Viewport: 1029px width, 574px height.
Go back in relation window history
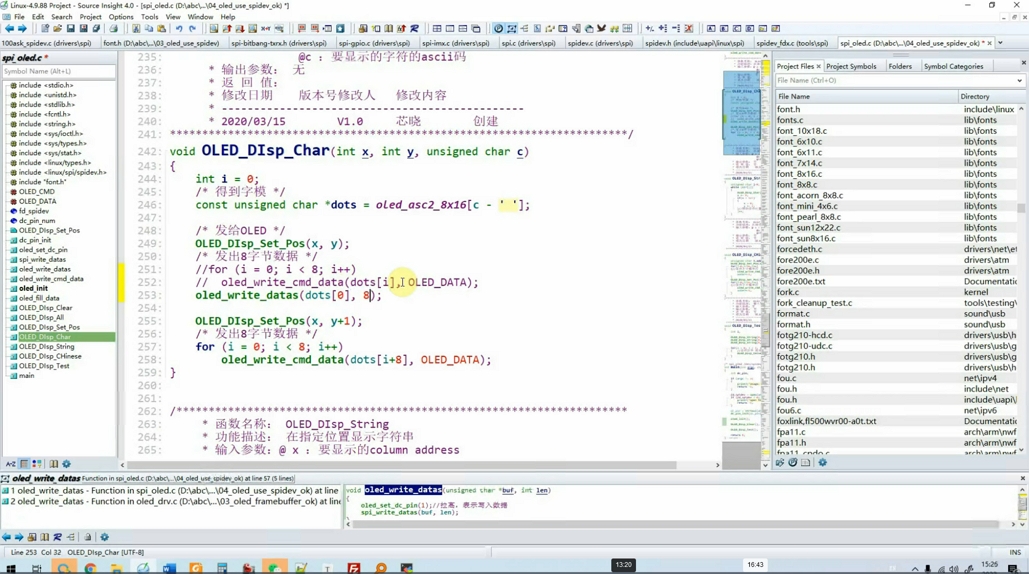pos(6,537)
